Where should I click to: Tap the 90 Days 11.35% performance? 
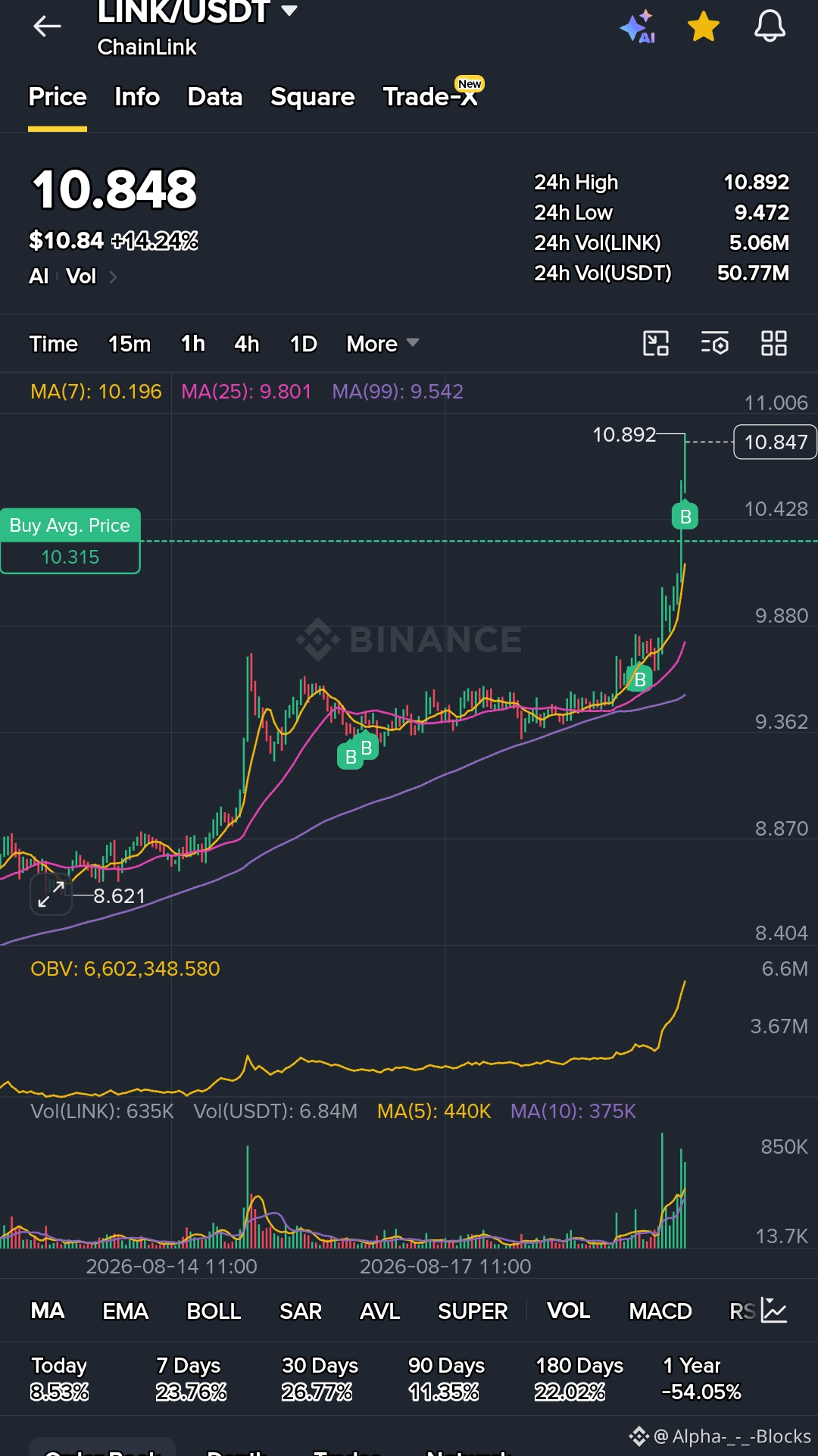pyautogui.click(x=446, y=1378)
